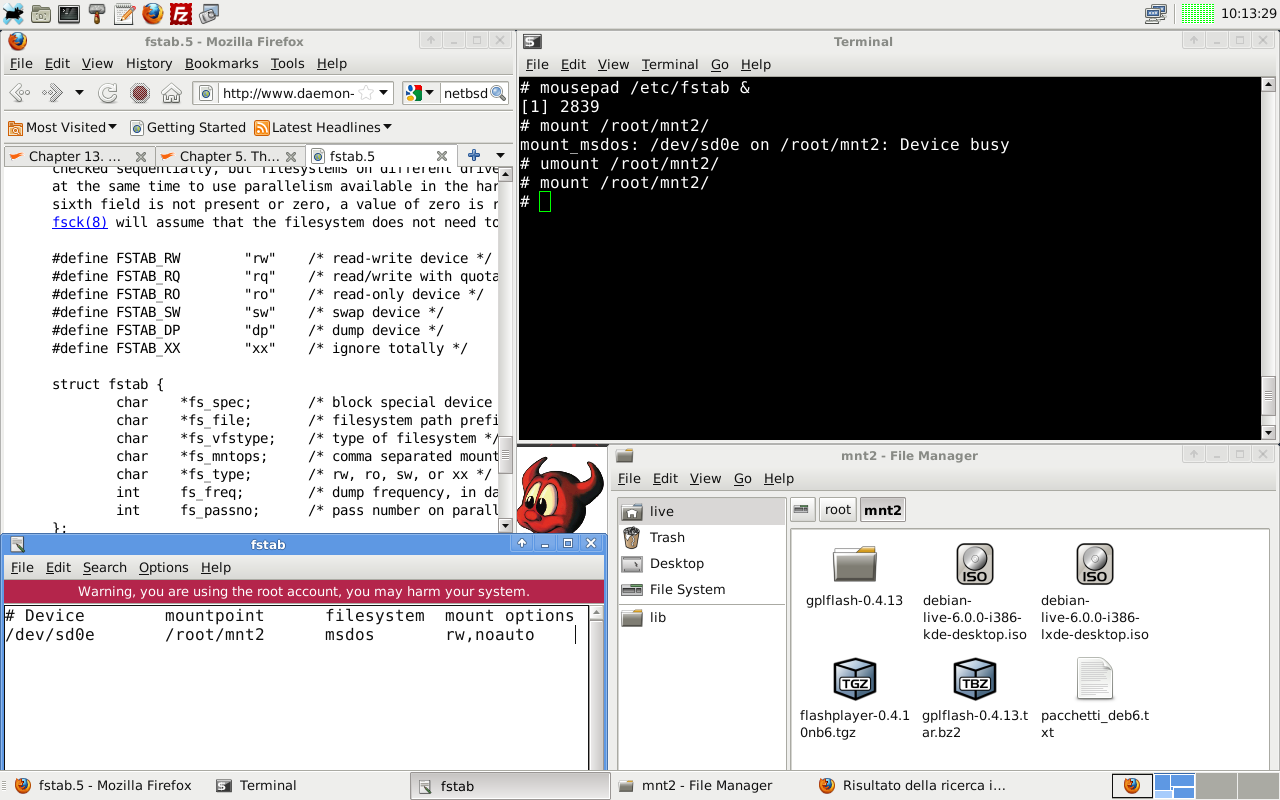Switch to the Chapter 13 tab
Screen dimensions: 1280x800
(x=75, y=156)
